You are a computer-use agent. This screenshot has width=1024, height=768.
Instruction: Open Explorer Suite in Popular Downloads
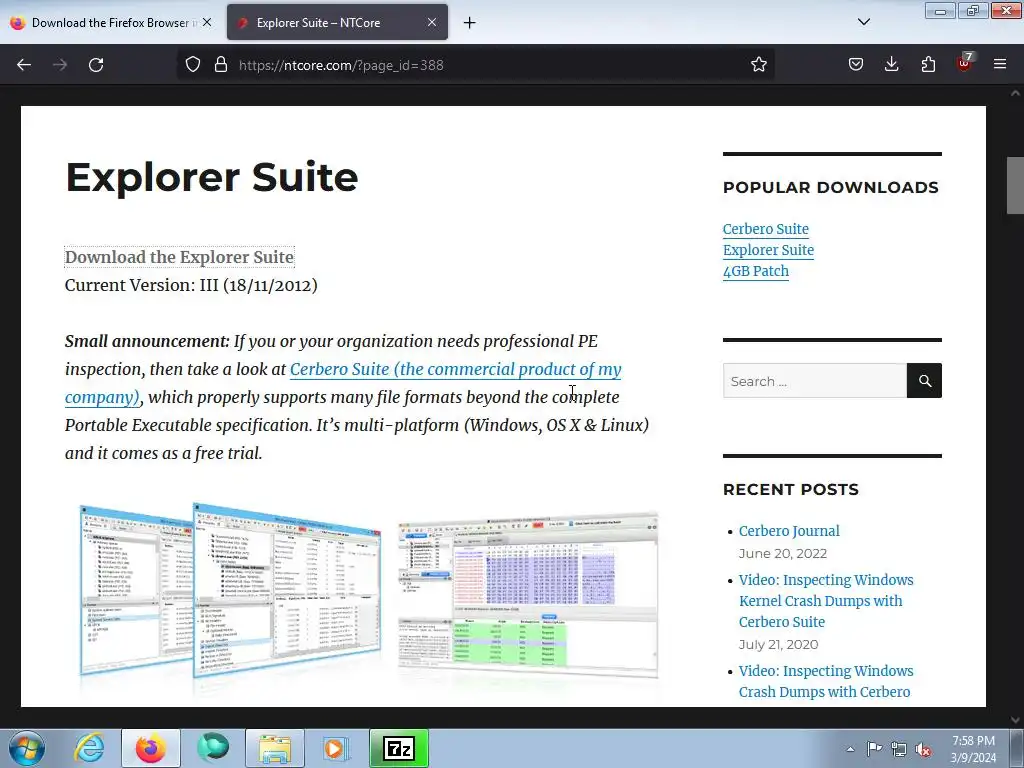[x=768, y=250]
